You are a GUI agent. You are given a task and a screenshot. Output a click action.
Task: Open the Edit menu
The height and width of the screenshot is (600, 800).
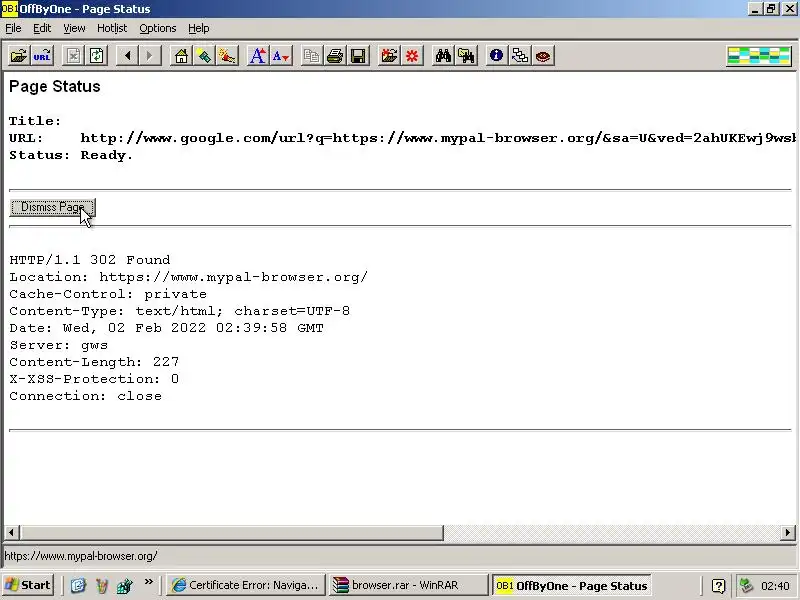(42, 29)
